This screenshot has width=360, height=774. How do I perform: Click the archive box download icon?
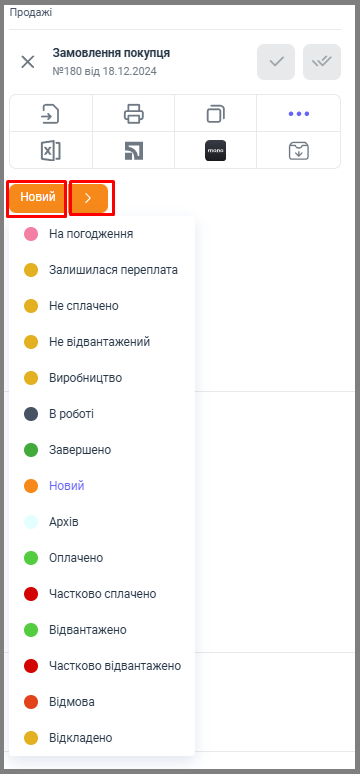pyautogui.click(x=299, y=151)
